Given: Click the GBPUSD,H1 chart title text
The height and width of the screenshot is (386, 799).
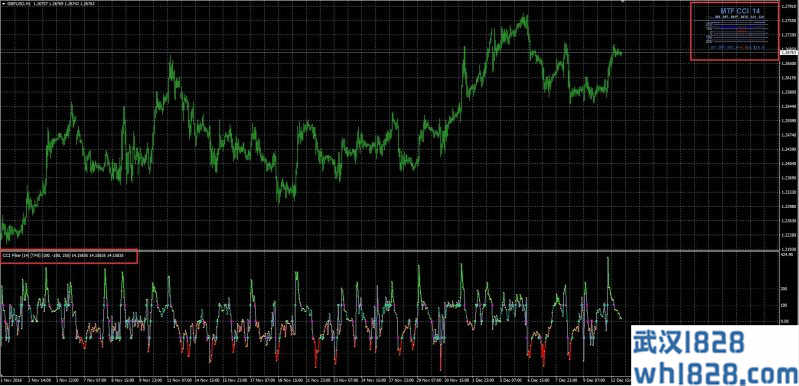Looking at the screenshot, I should pyautogui.click(x=16, y=3).
